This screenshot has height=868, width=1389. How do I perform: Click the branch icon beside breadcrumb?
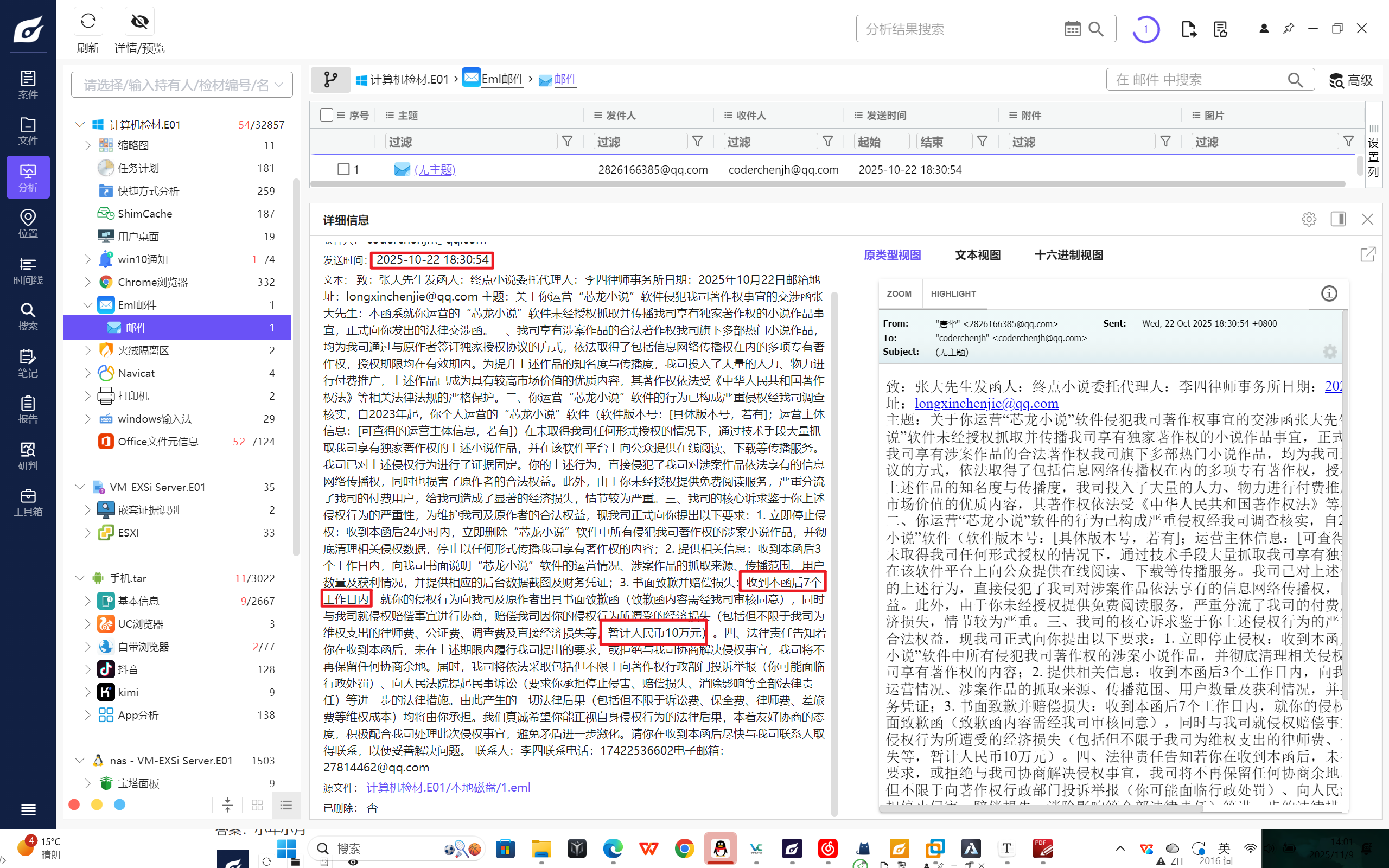pos(330,79)
